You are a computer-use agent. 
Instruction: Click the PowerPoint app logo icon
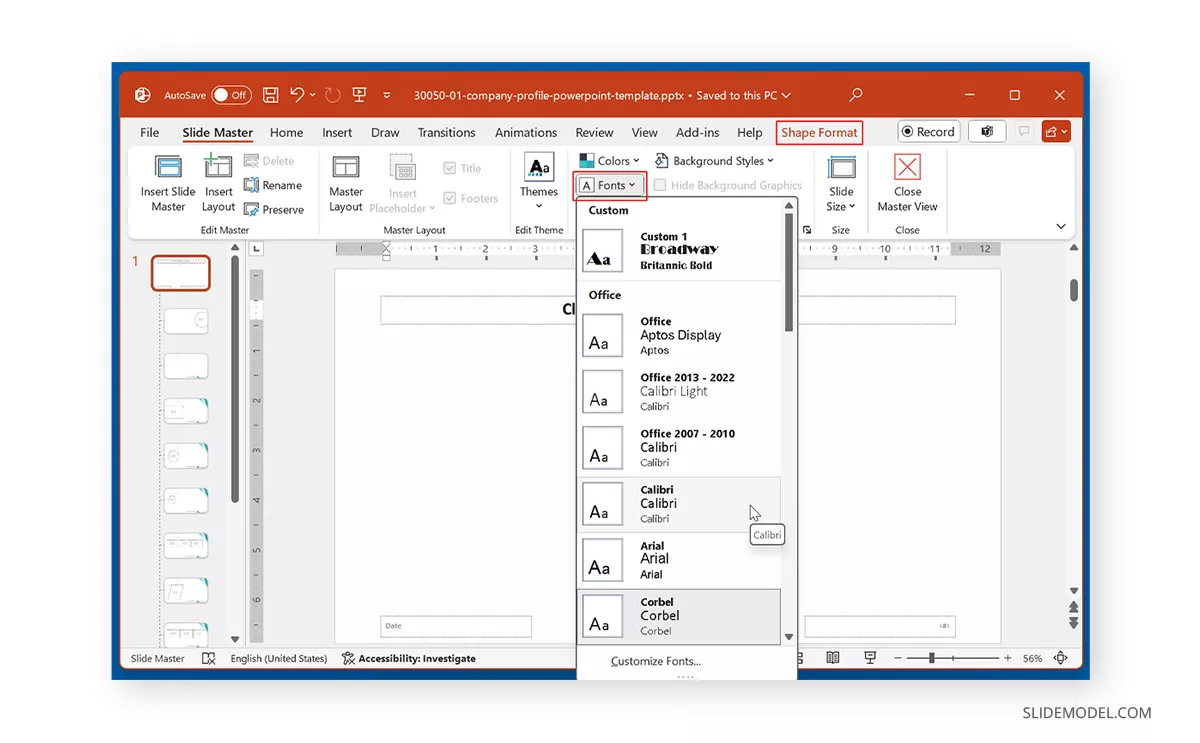tap(142, 95)
